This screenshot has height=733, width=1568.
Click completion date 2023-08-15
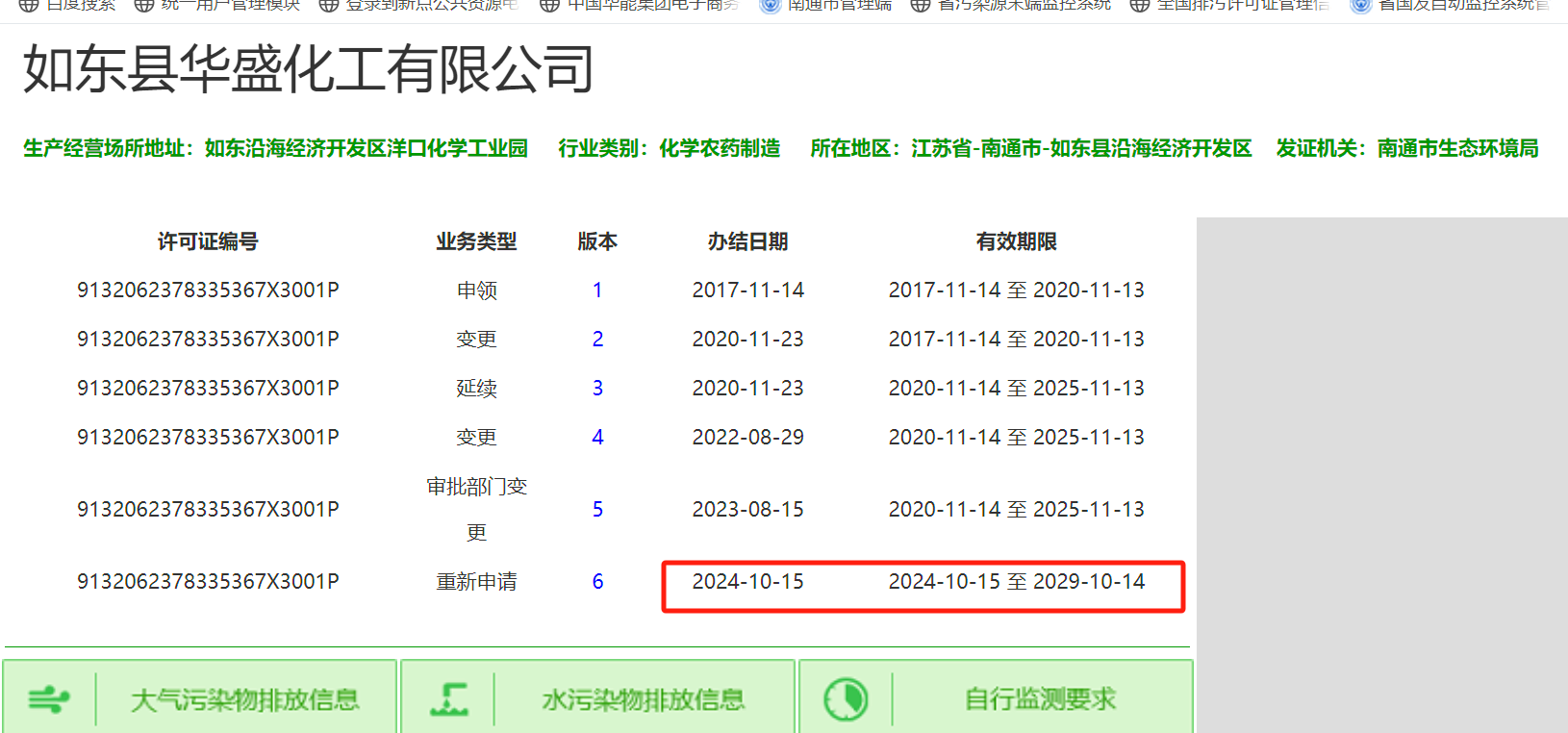pos(748,510)
